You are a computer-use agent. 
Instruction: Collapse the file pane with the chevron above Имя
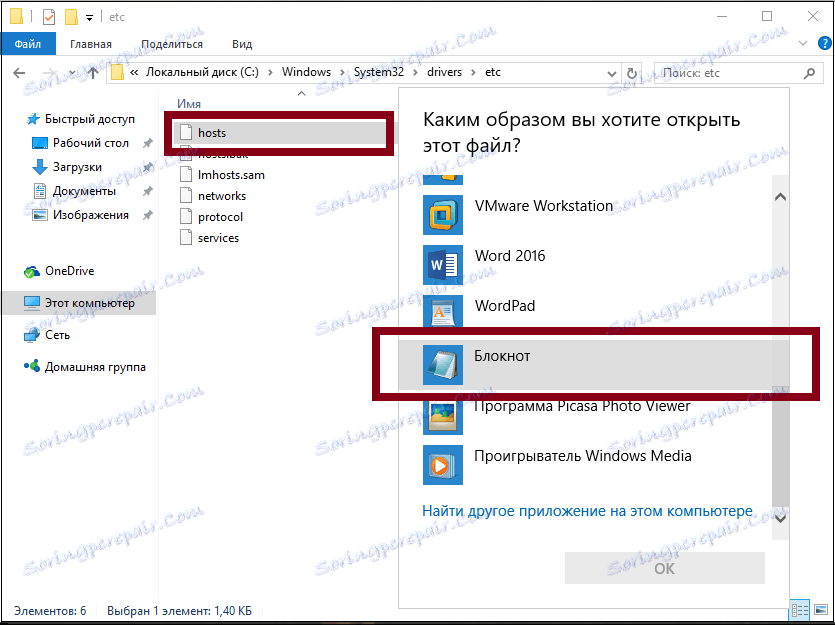(300, 92)
